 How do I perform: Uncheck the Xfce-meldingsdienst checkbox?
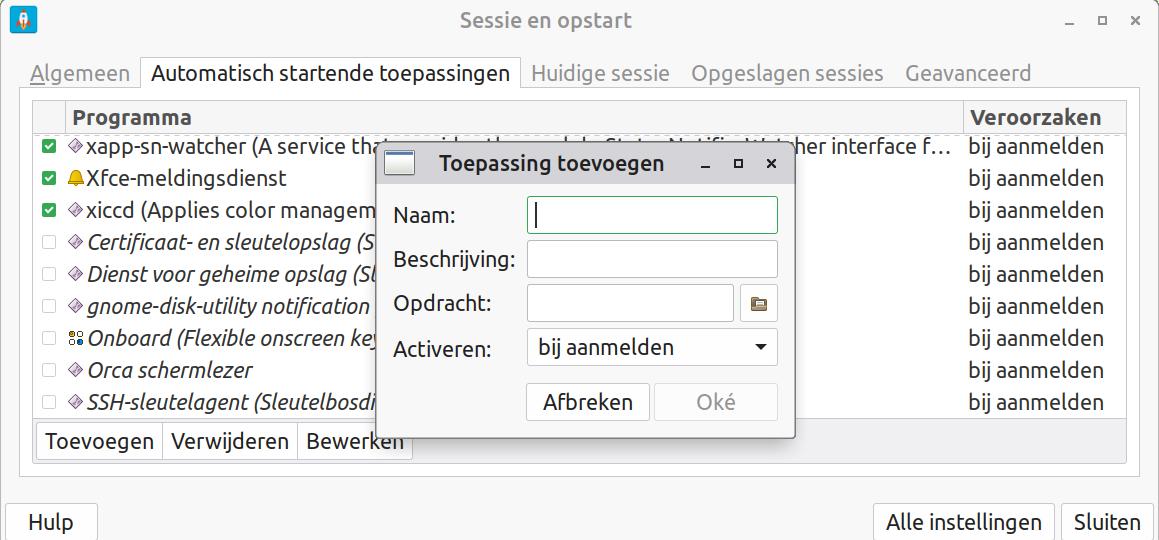tap(49, 178)
